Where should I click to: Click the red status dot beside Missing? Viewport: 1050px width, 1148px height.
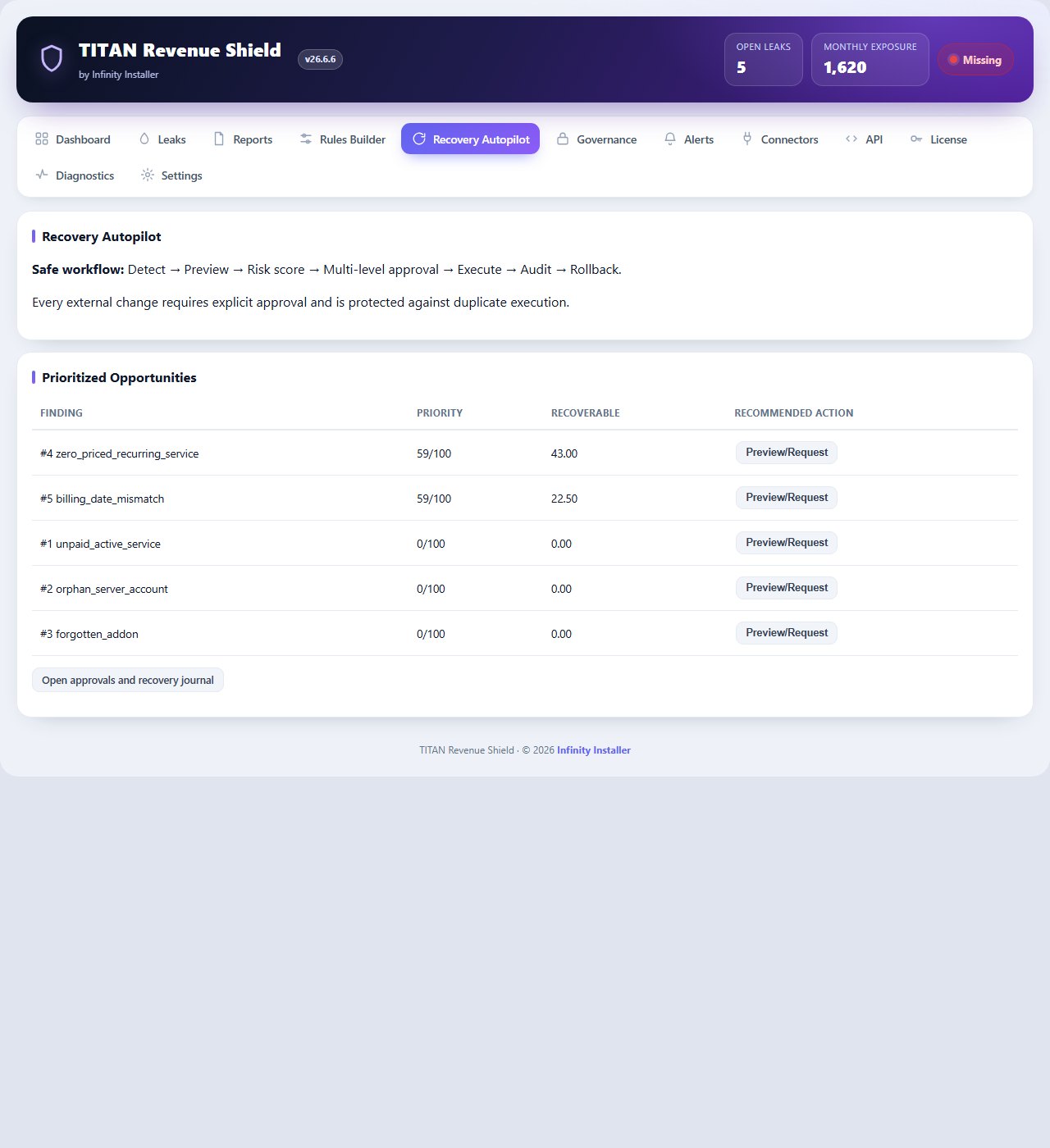pos(953,60)
